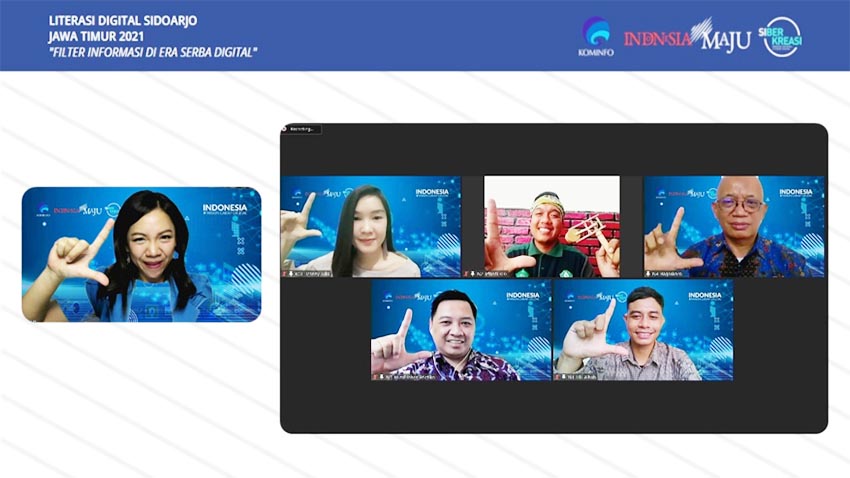Click the Recording indicator in the meeting window
Viewport: 850px width, 478px height.
302,129
